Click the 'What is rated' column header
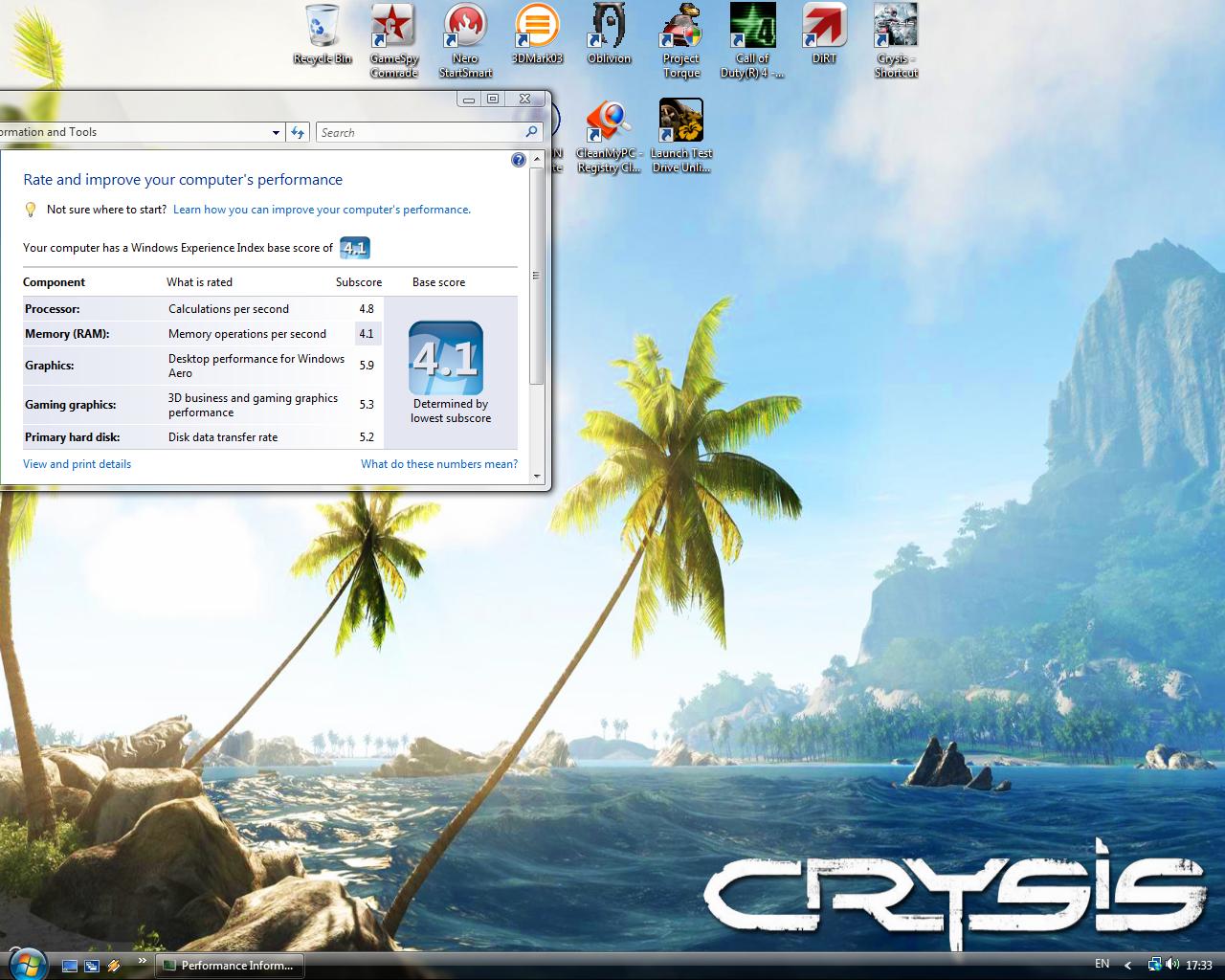 click(199, 282)
